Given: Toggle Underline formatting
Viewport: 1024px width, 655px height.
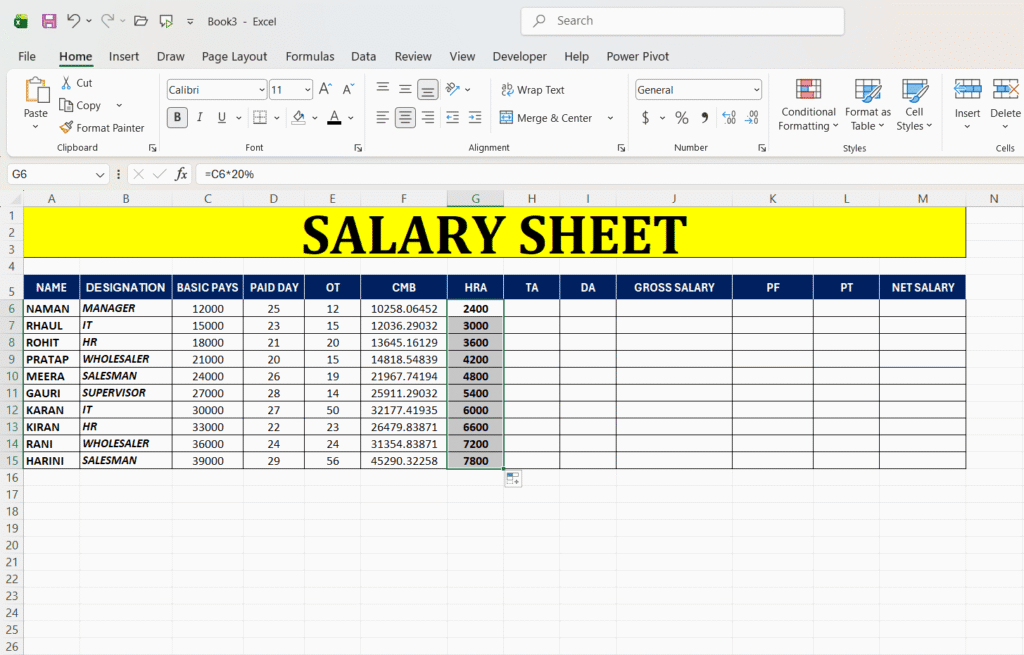Looking at the screenshot, I should click(x=222, y=118).
